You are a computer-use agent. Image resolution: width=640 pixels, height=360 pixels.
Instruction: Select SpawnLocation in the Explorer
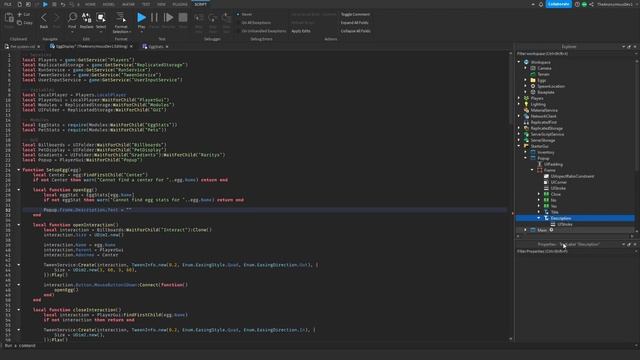coord(551,86)
